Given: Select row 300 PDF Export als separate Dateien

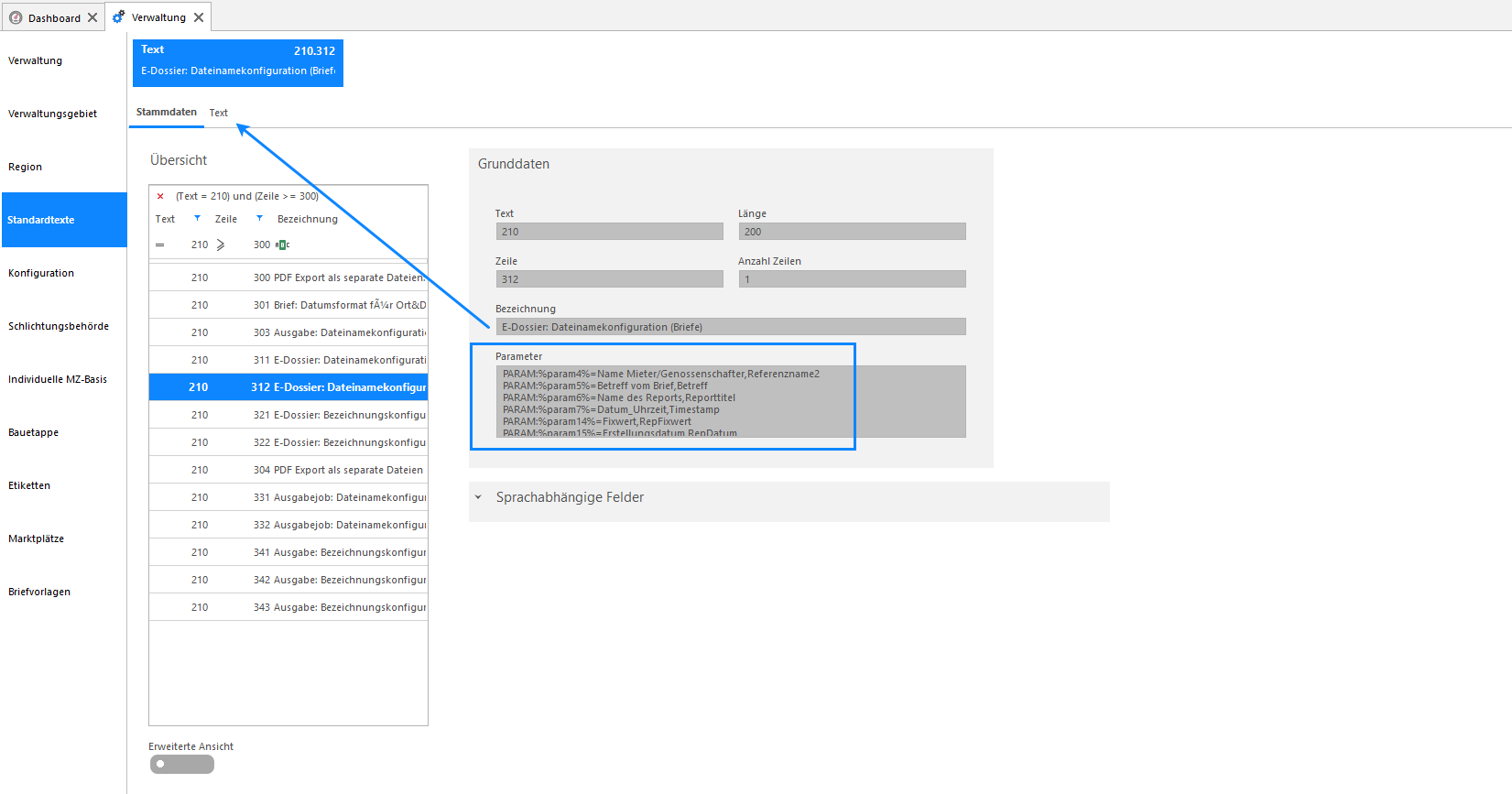Looking at the screenshot, I should click(288, 277).
